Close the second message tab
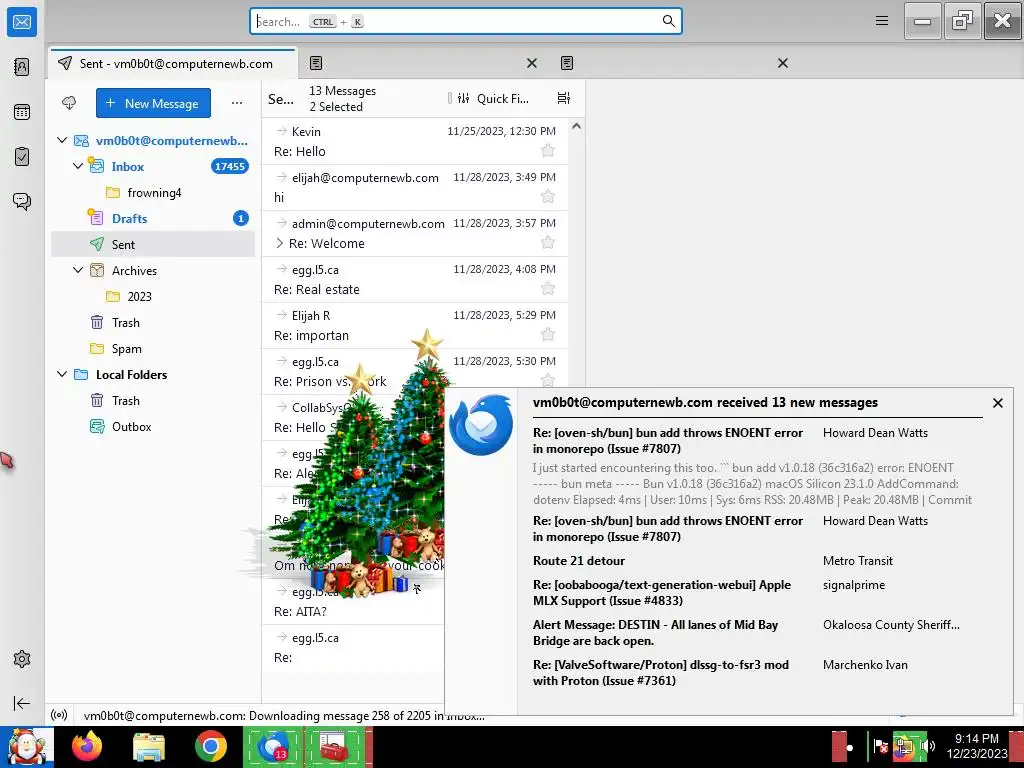The image size is (1024, 768). [x=532, y=63]
